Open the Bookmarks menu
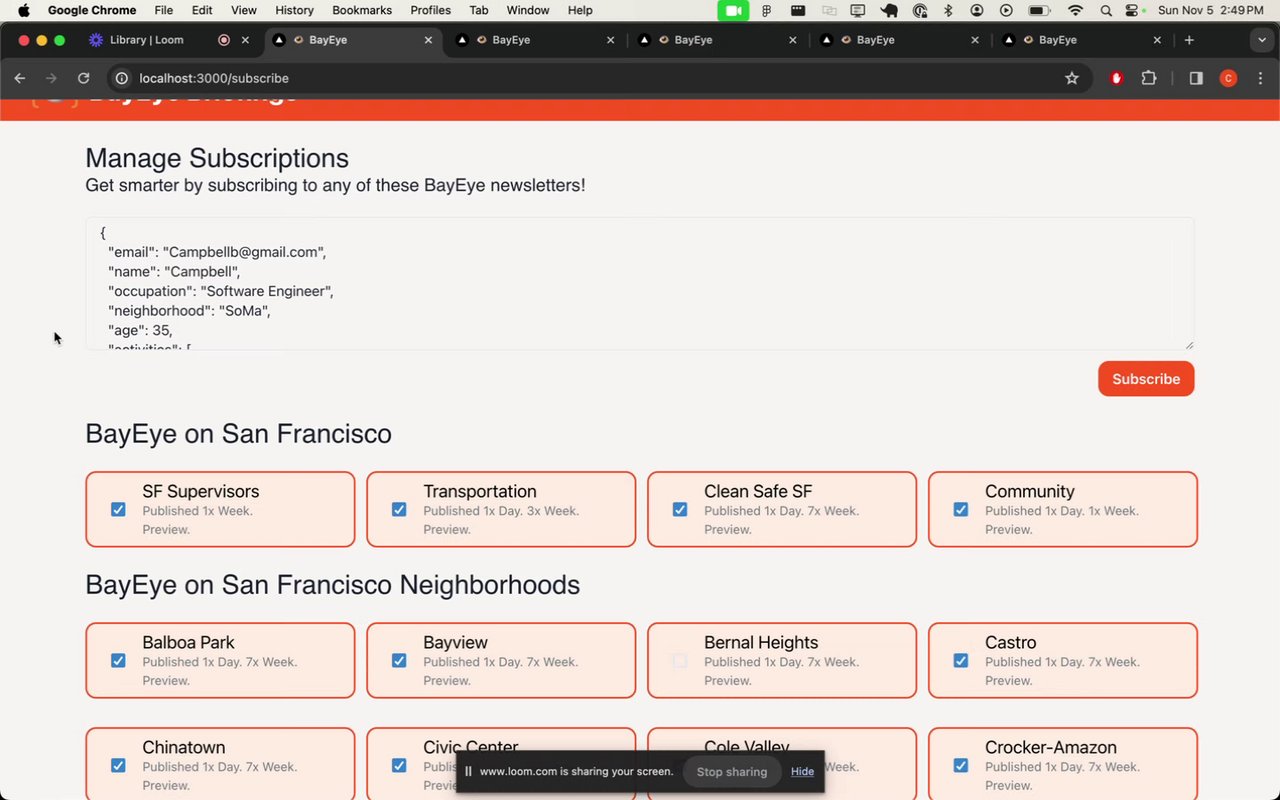The height and width of the screenshot is (800, 1280). click(x=363, y=10)
